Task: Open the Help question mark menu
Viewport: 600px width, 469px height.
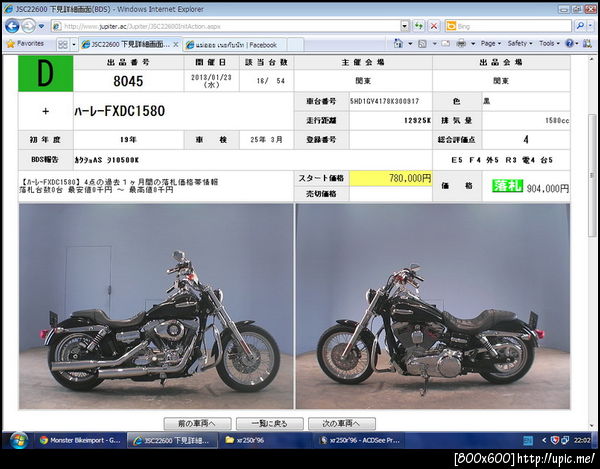Action: 572,44
